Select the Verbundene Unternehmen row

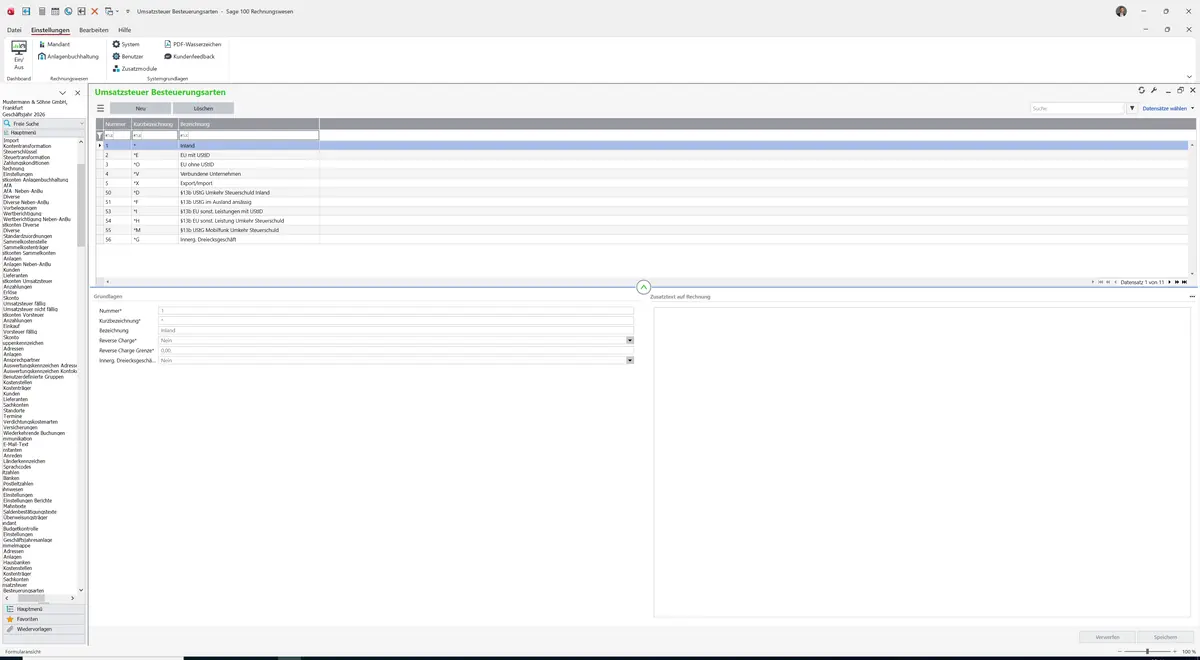point(642,174)
